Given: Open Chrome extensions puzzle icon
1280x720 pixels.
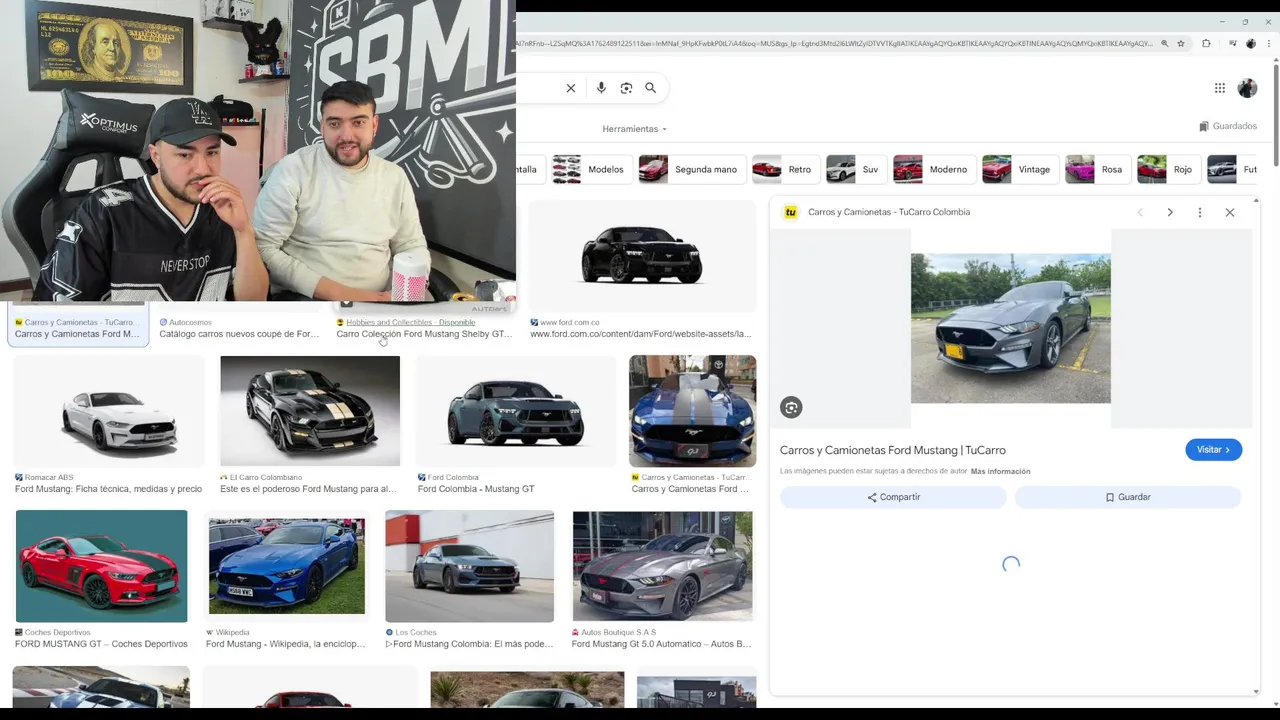Looking at the screenshot, I should [x=1206, y=44].
